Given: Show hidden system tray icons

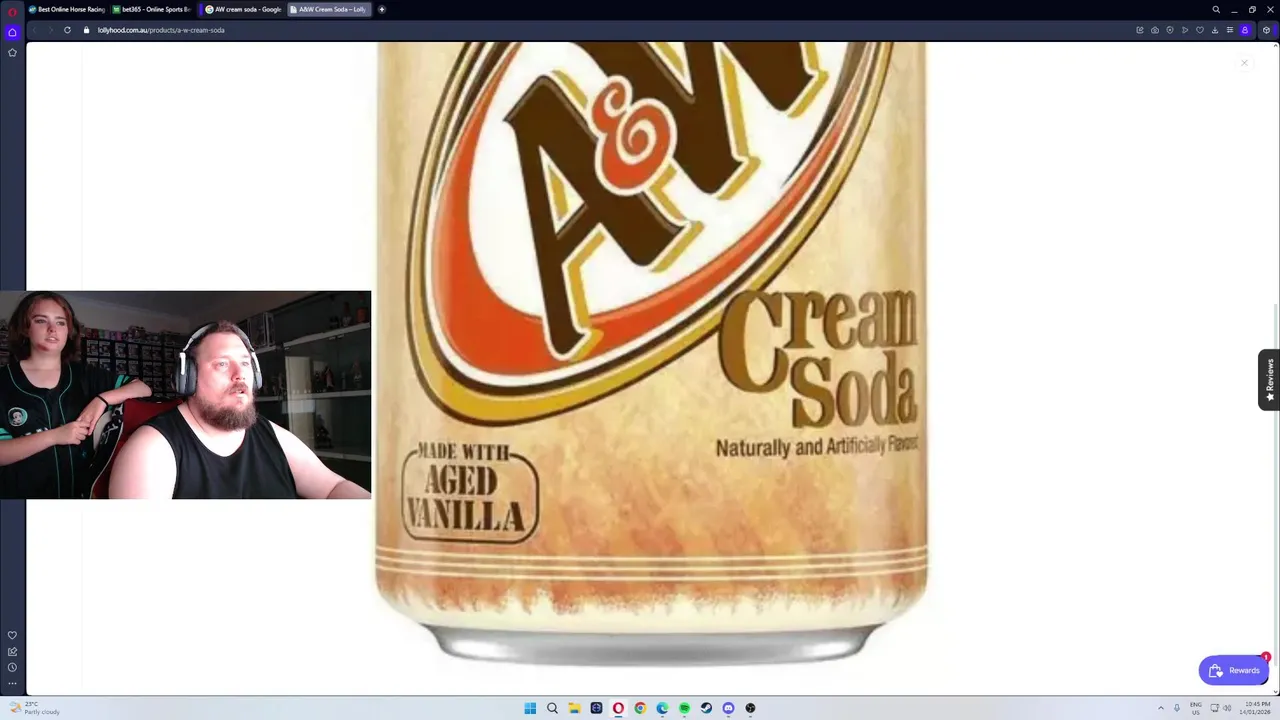Looking at the screenshot, I should [1161, 708].
